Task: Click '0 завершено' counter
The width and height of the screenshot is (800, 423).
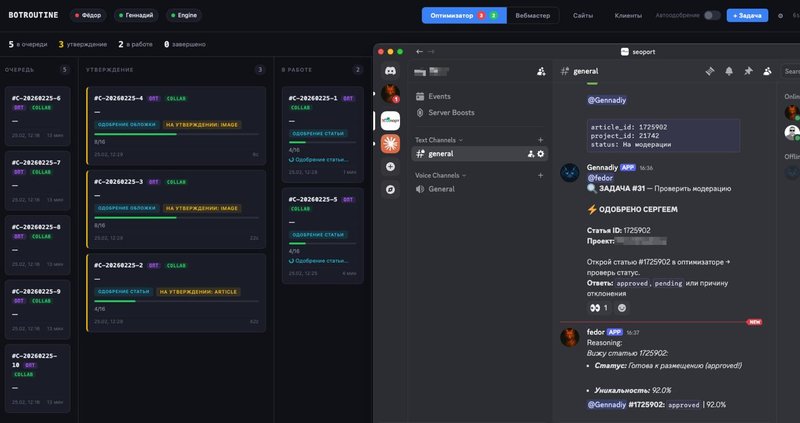Action: click(184, 44)
